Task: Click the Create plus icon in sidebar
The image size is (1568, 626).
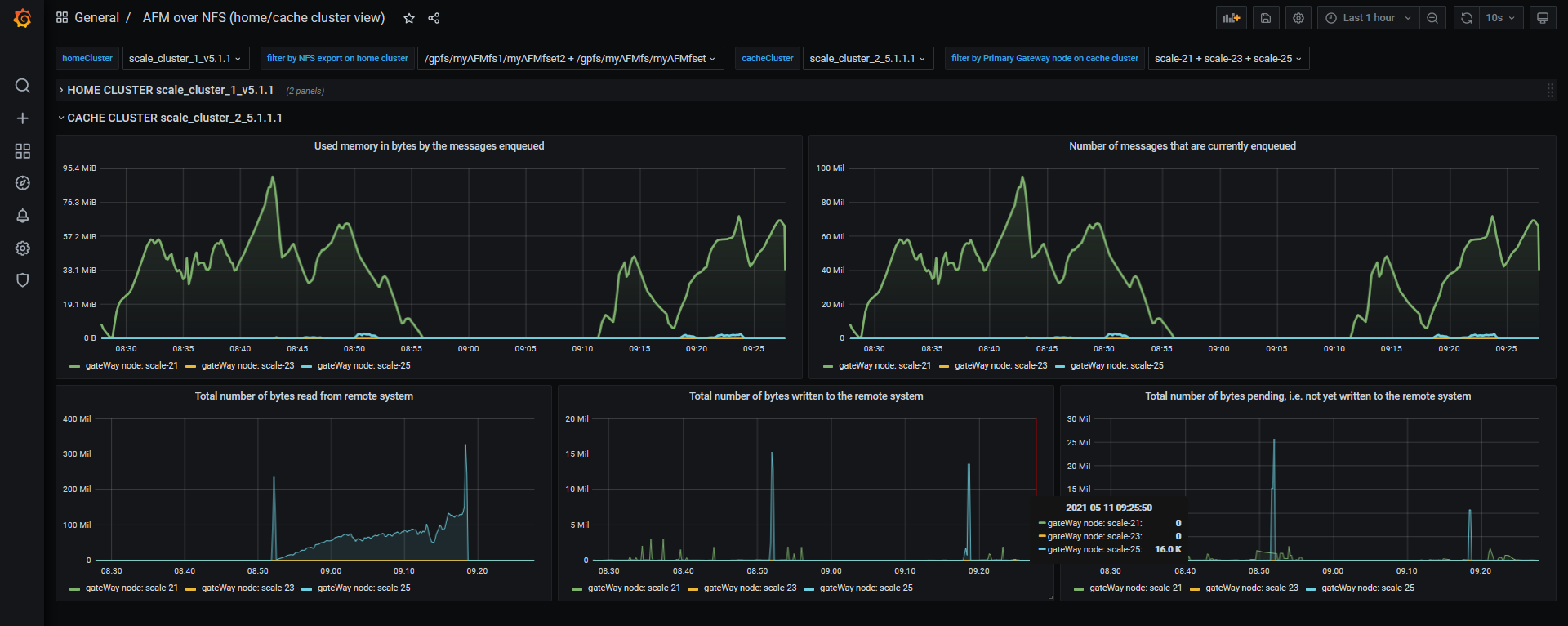Action: coord(22,118)
